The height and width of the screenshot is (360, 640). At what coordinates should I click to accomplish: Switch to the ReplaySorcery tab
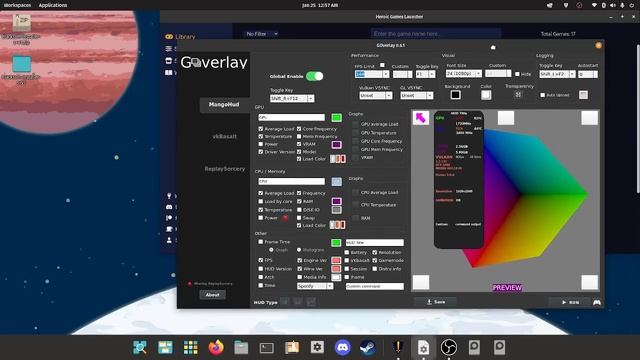click(x=224, y=169)
